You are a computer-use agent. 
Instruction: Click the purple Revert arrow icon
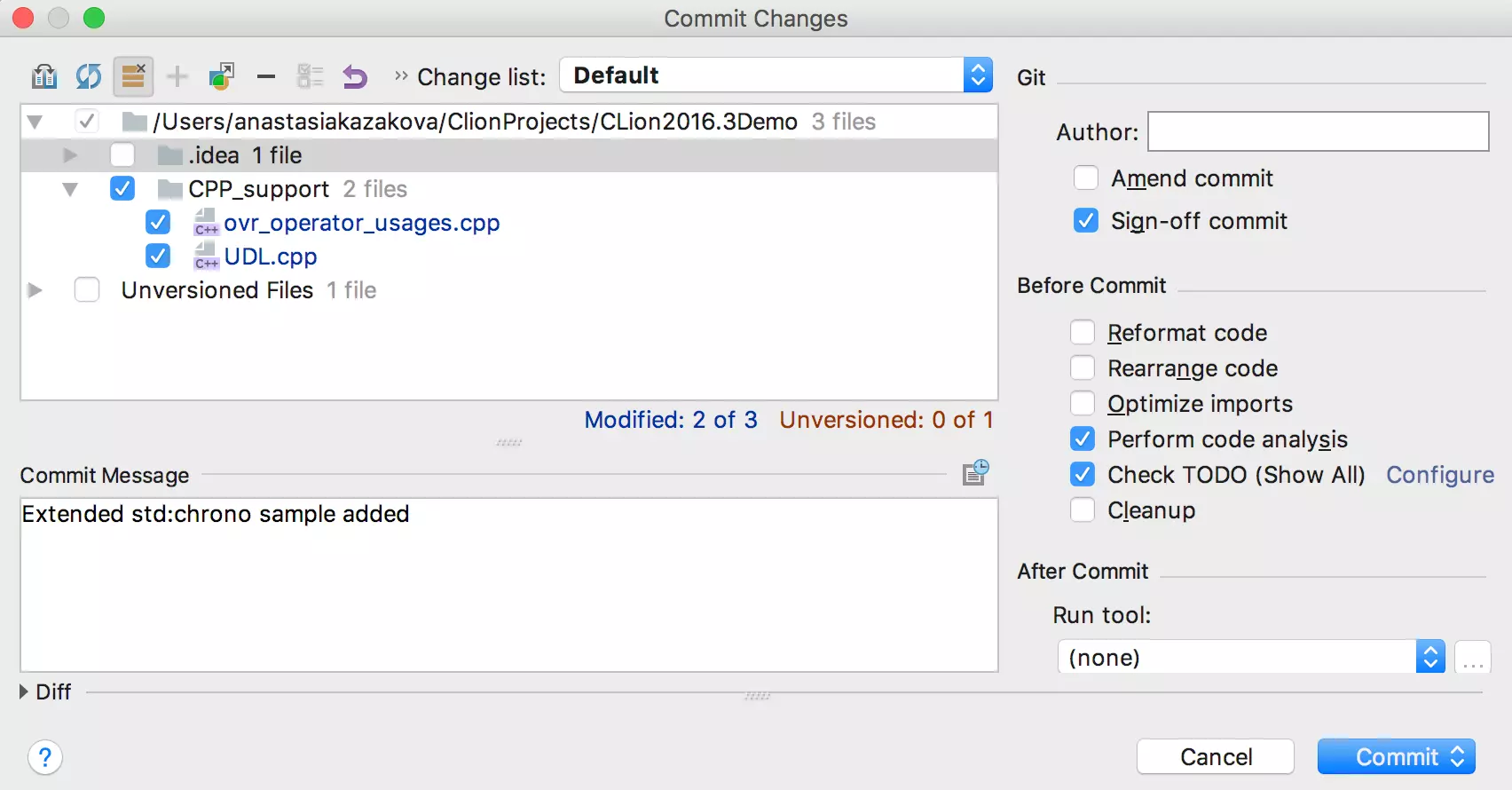point(355,76)
